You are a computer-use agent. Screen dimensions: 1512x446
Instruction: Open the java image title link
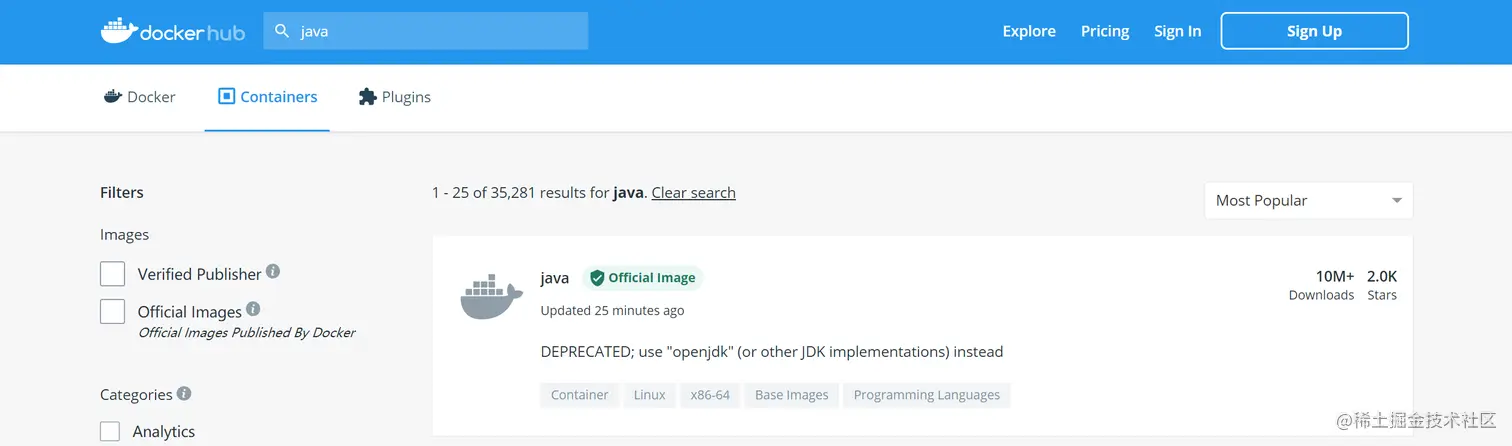click(x=554, y=278)
